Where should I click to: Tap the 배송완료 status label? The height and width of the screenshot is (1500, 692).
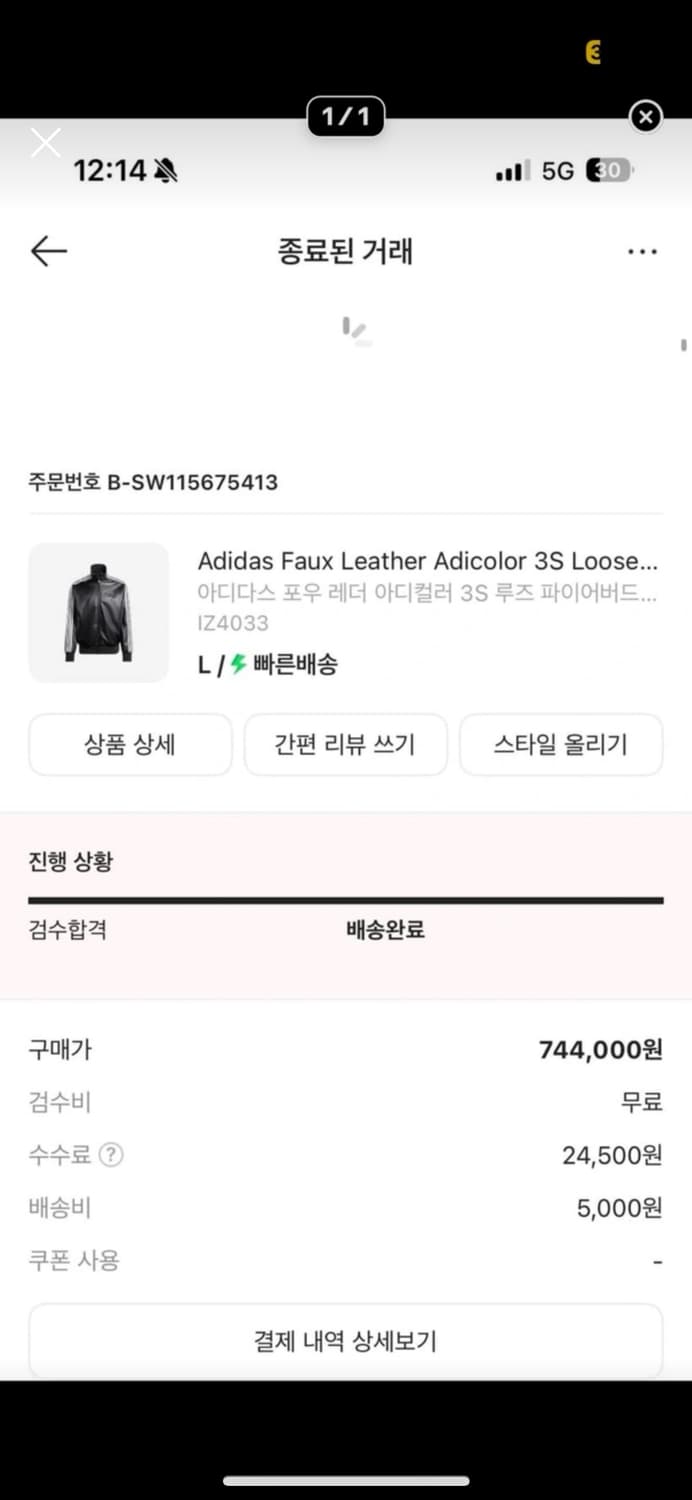pyautogui.click(x=385, y=930)
